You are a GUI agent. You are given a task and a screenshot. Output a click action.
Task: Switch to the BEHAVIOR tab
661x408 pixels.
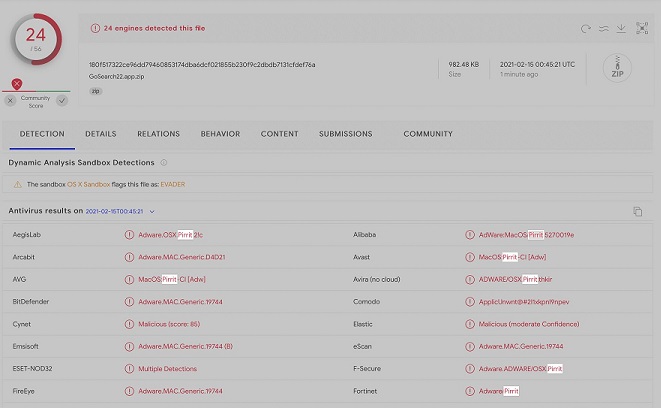(x=220, y=134)
